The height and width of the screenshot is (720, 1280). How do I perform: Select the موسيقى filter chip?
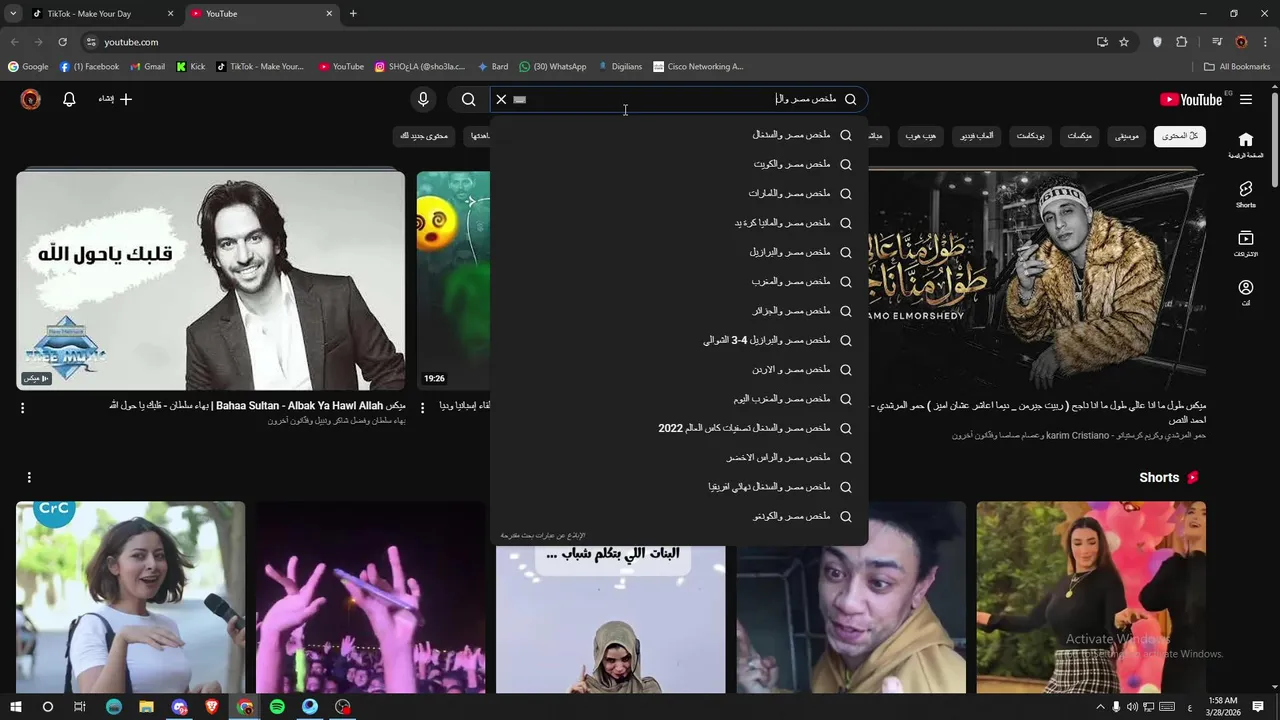(1127, 136)
